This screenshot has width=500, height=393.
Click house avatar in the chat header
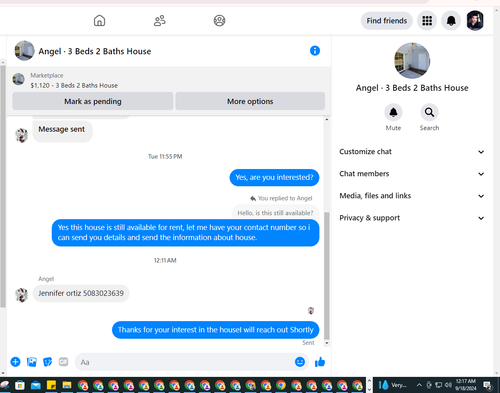pyautogui.click(x=24, y=51)
